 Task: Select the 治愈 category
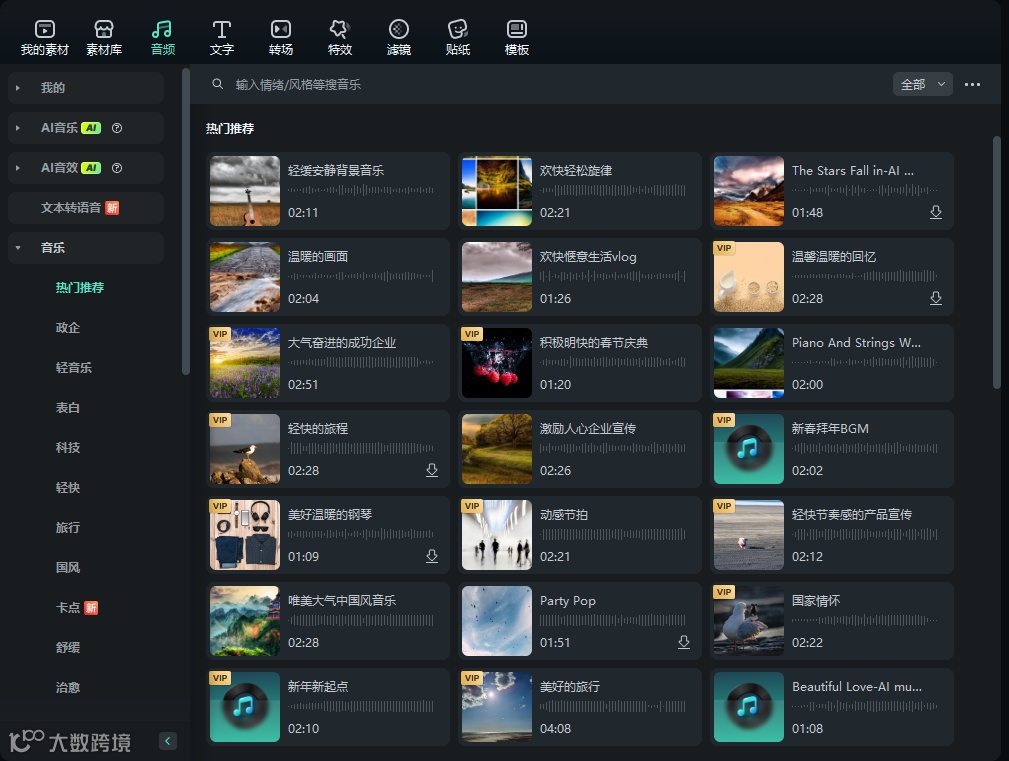click(68, 687)
